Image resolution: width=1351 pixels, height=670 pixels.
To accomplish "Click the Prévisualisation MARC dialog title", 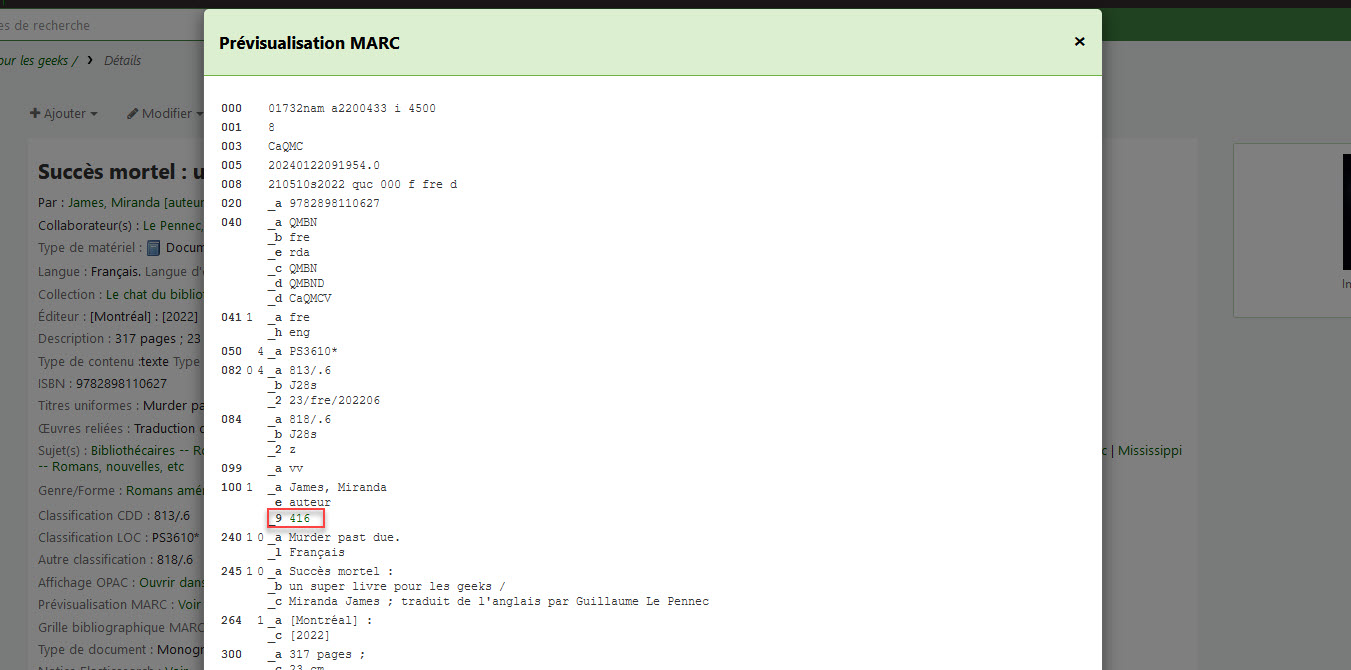I will [310, 43].
